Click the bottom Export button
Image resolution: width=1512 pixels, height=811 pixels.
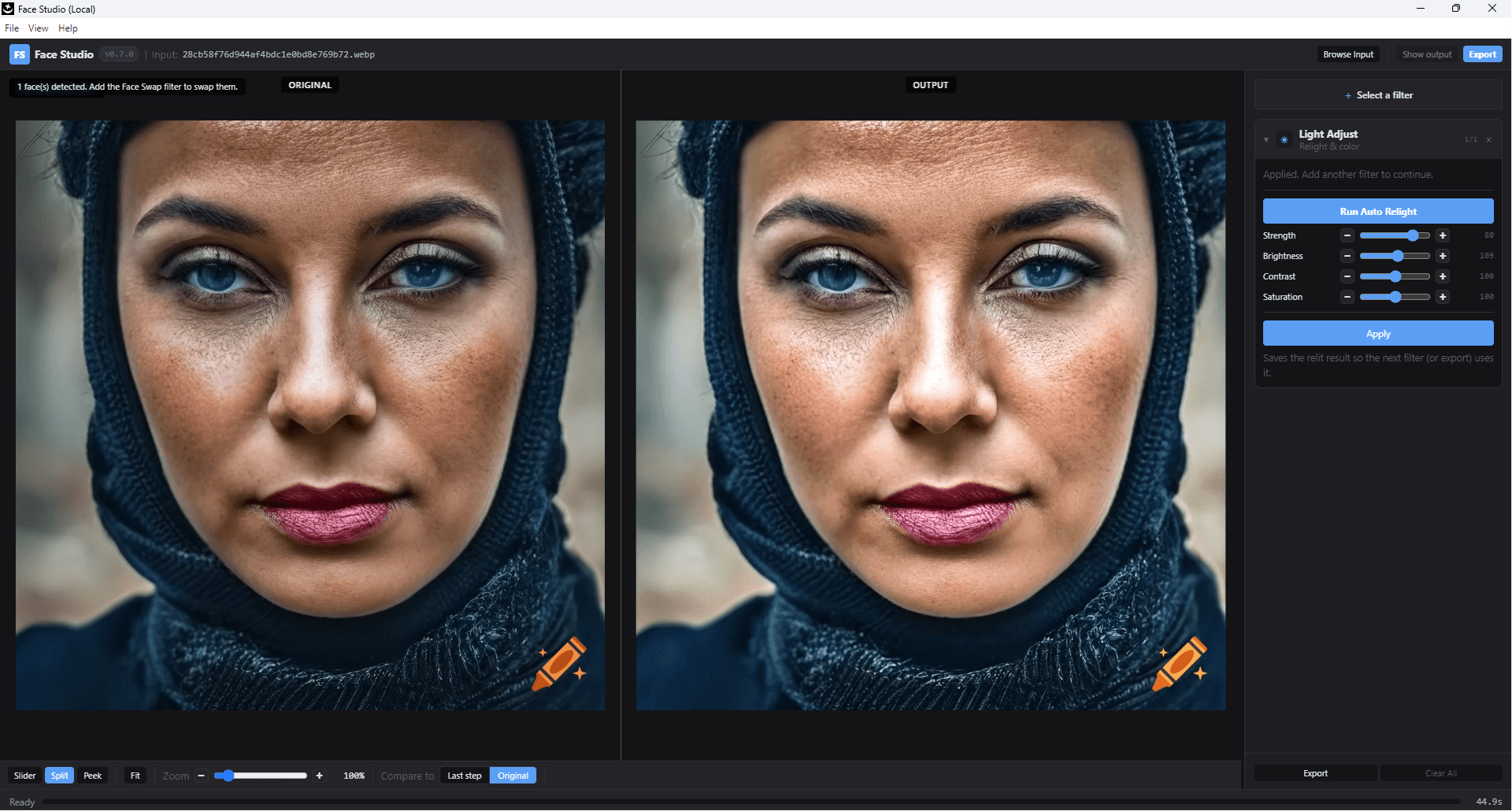(1315, 773)
